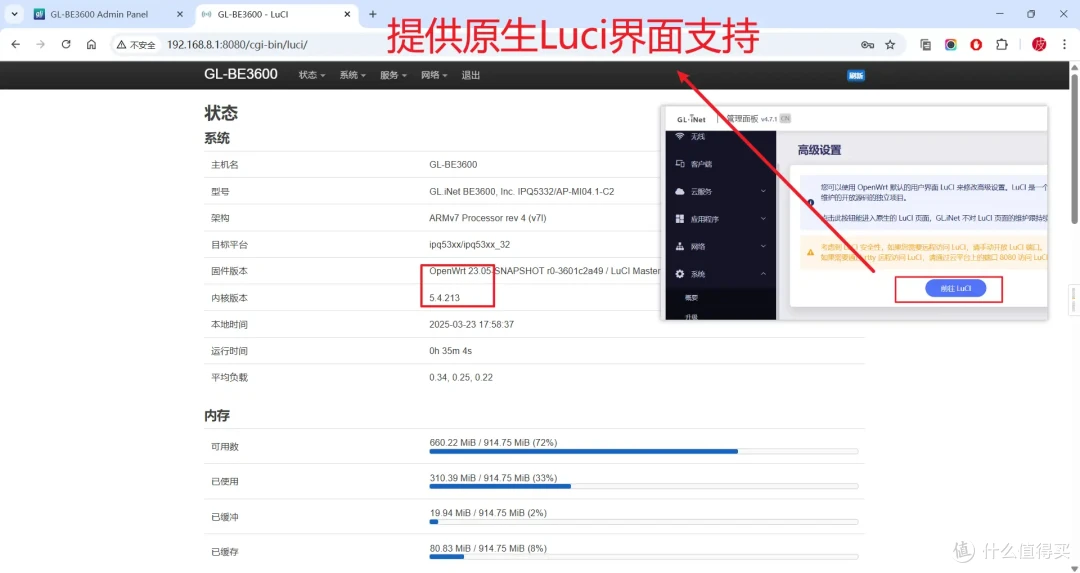1080x573 pixels.
Task: Click the 已使用 memory progress bar
Action: pyautogui.click(x=643, y=486)
